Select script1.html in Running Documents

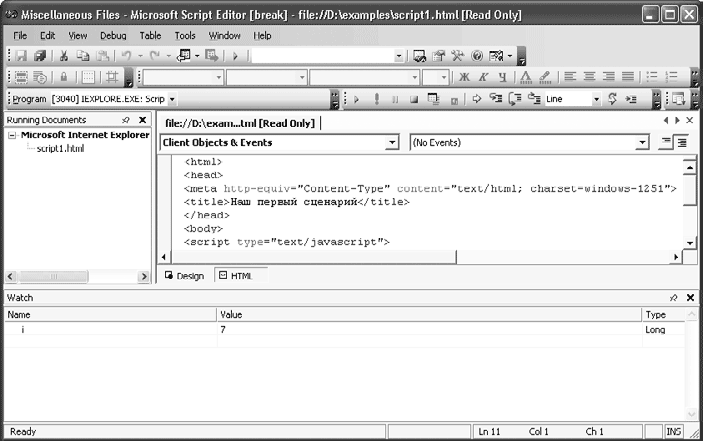(60, 149)
